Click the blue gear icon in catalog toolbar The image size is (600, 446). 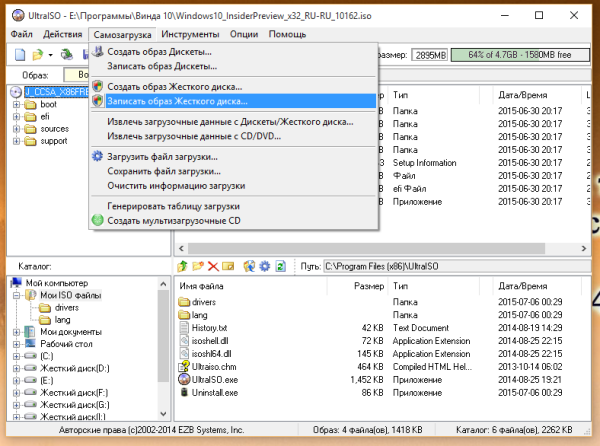pyautogui.click(x=265, y=266)
